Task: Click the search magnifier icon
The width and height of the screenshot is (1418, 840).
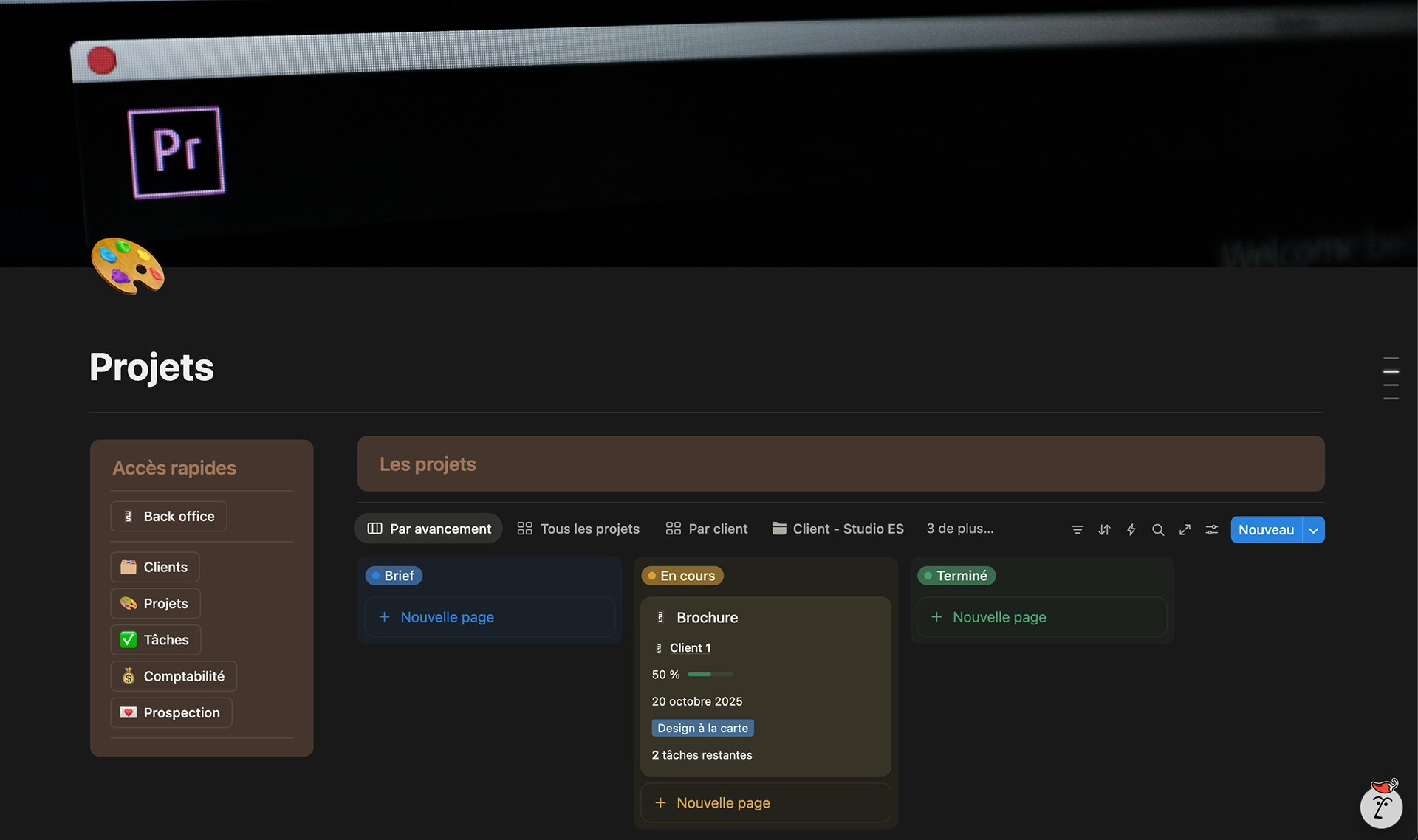Action: click(1158, 530)
